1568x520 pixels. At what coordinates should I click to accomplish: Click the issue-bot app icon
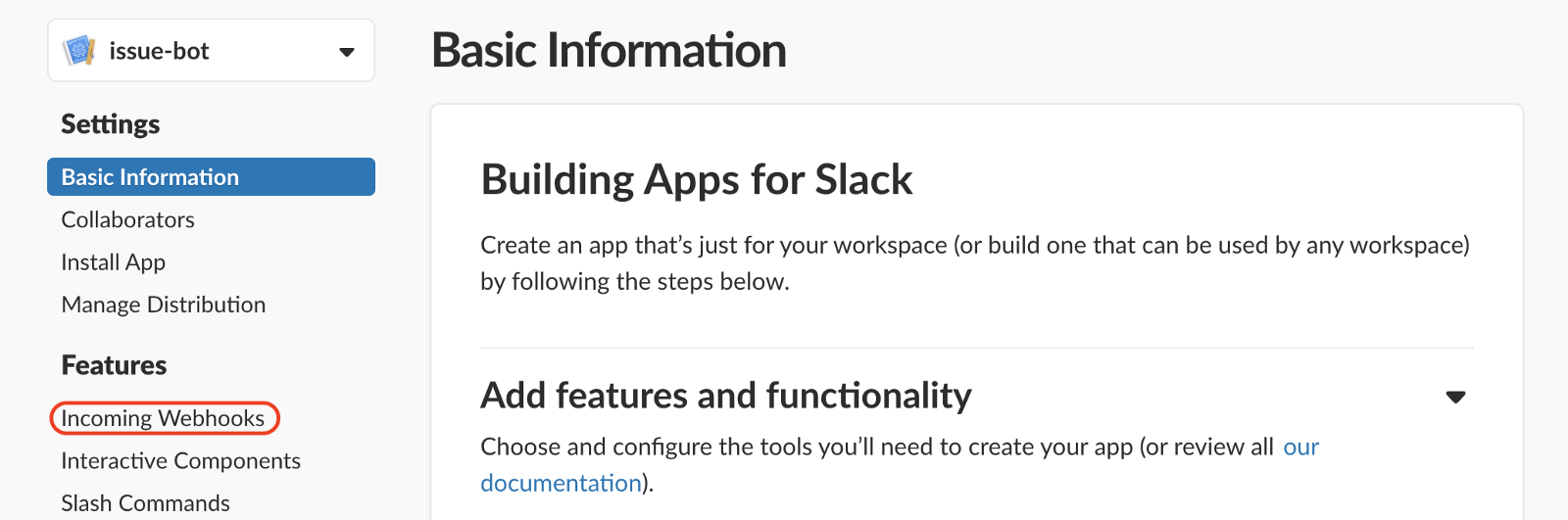pos(78,51)
